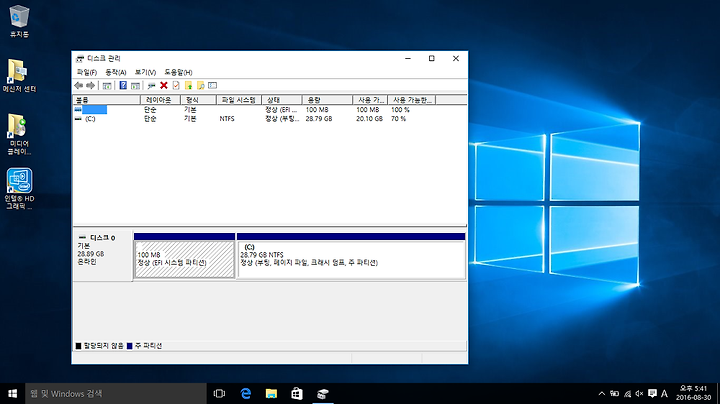
Task: Click the 할당되지 않음 black legend swatch
Action: (78, 346)
